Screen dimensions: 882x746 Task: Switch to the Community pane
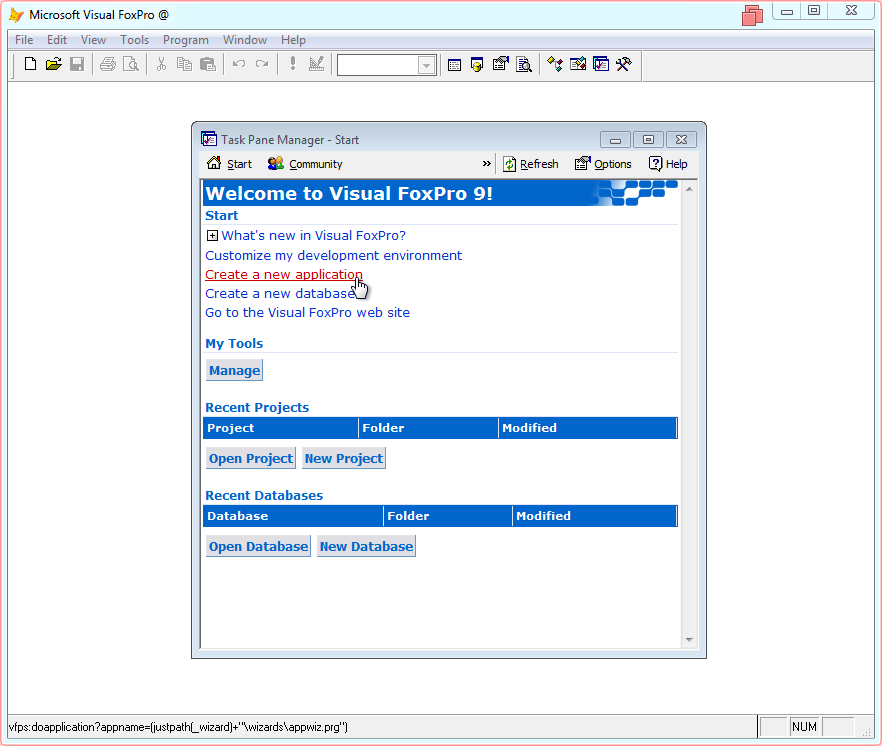point(305,164)
